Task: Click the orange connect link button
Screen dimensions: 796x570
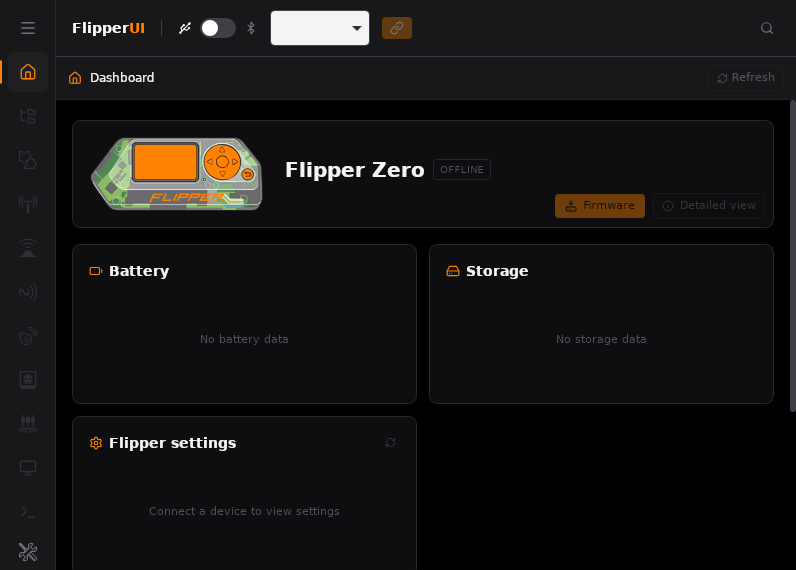Action: 397,28
